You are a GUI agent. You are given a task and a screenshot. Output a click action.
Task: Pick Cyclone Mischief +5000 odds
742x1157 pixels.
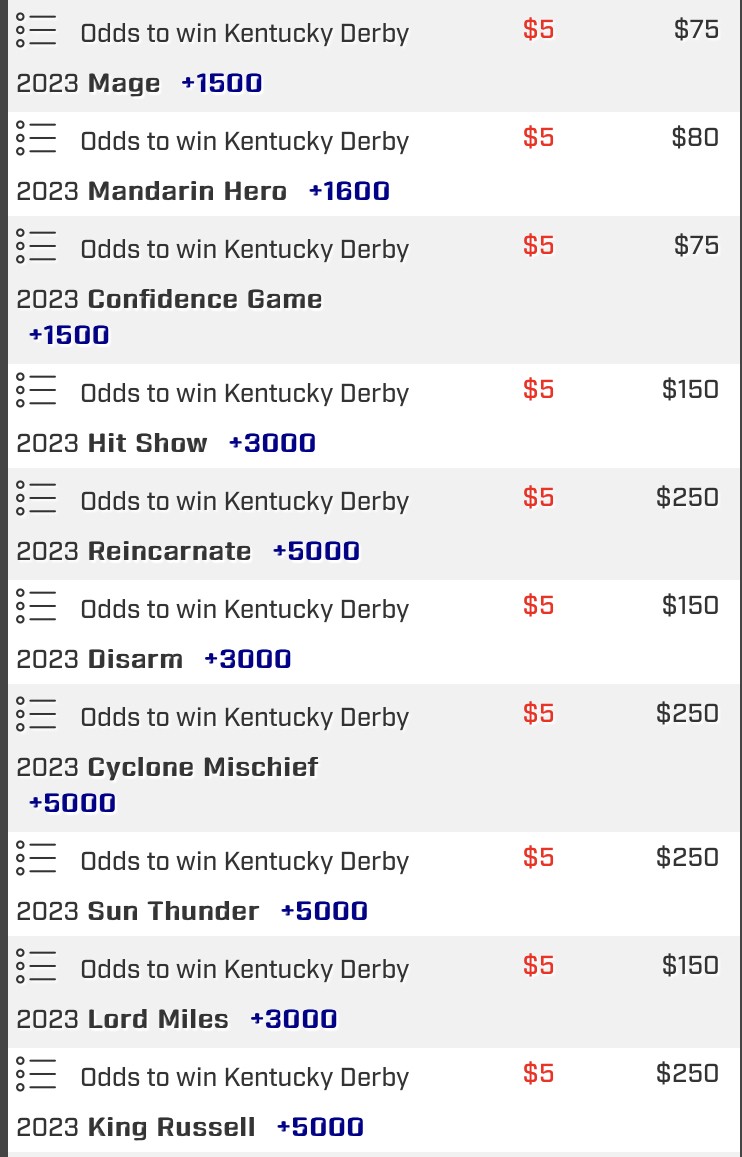pos(72,803)
